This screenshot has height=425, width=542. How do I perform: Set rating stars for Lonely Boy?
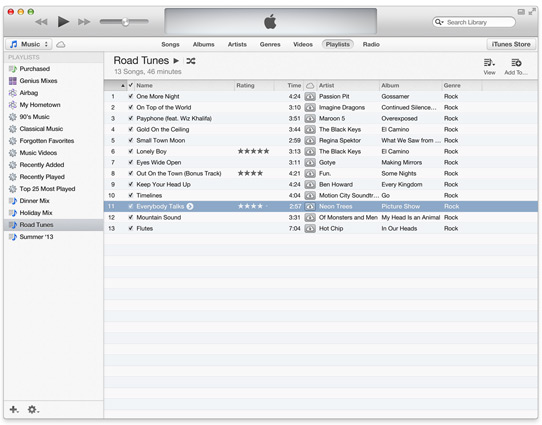[253, 151]
